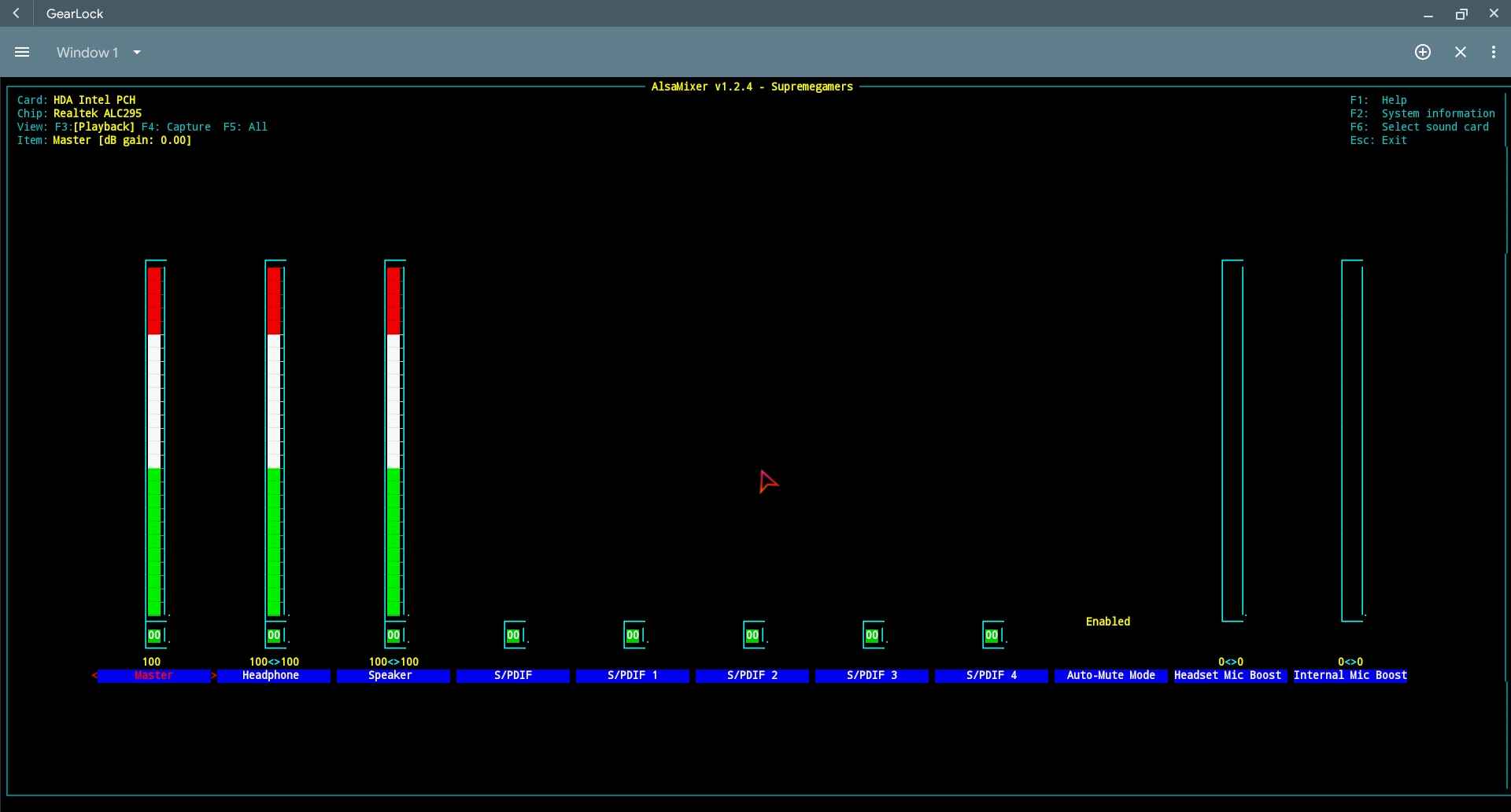Click the Enabled auto-mute value
1511x812 pixels.
tap(1107, 622)
